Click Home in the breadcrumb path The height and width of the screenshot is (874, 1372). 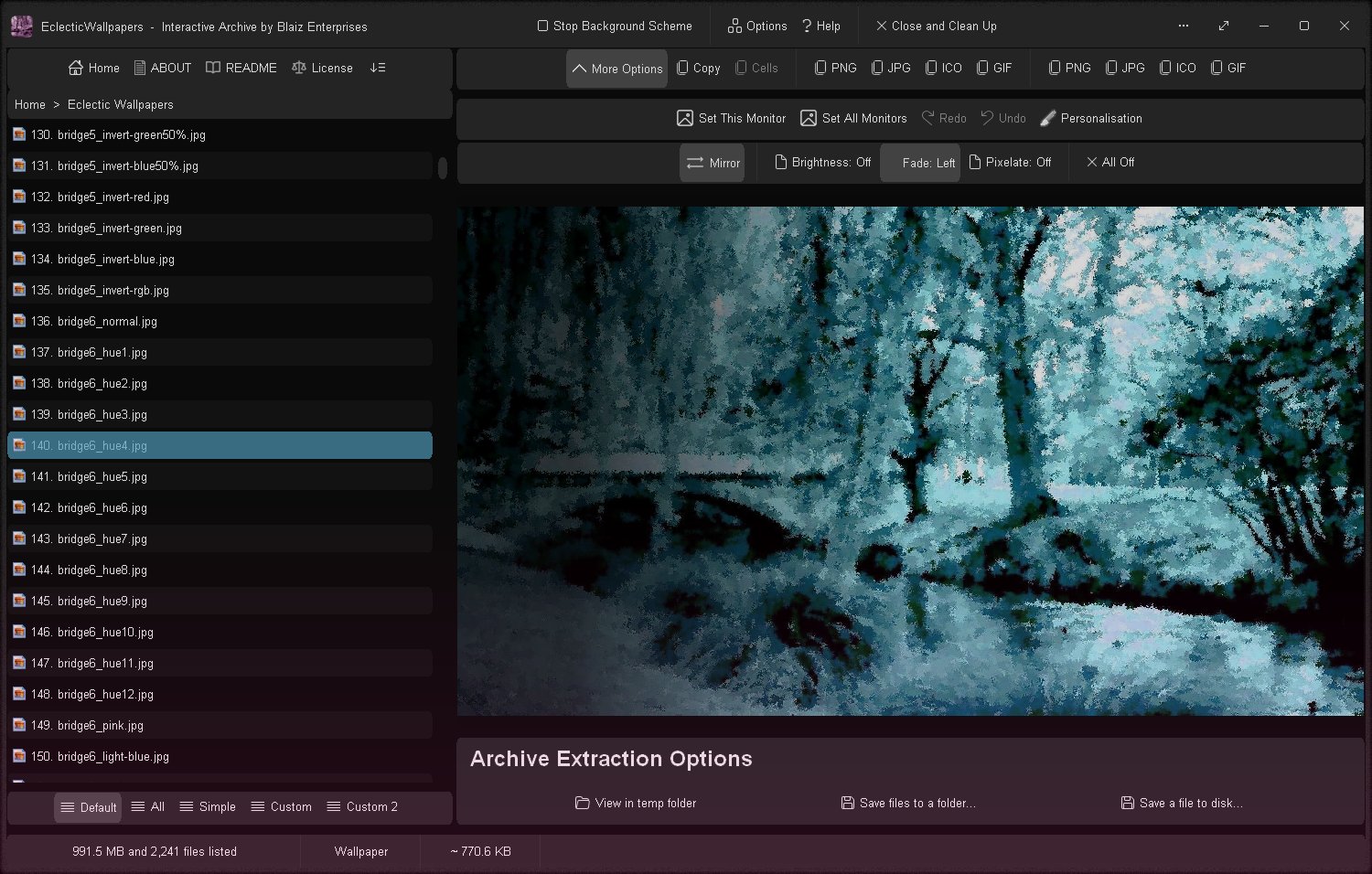pos(30,104)
